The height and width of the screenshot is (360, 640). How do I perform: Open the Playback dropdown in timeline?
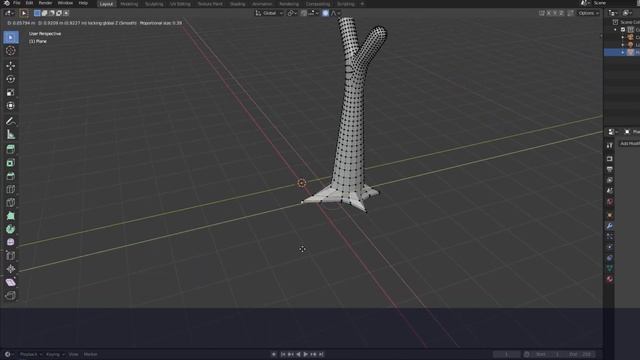[31, 354]
